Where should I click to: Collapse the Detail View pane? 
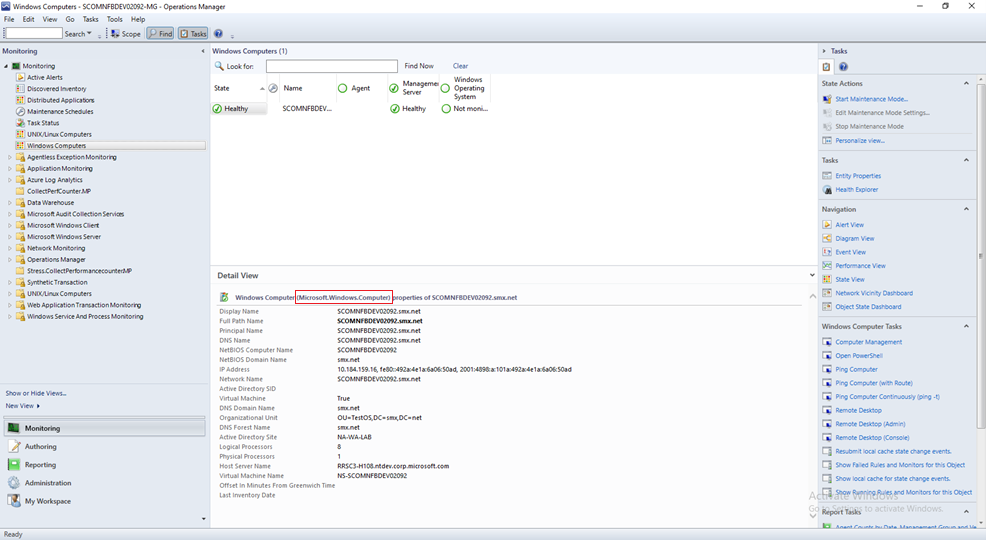click(812, 275)
